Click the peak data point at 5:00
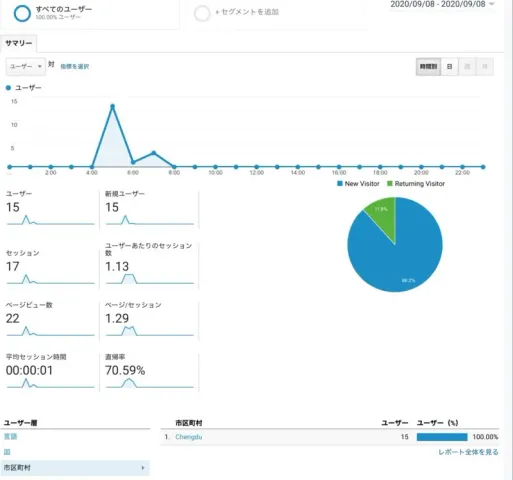 pyautogui.click(x=113, y=106)
